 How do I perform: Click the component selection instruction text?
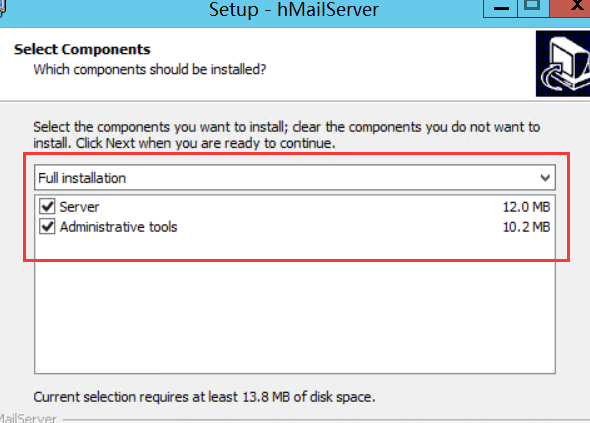[x=287, y=135]
